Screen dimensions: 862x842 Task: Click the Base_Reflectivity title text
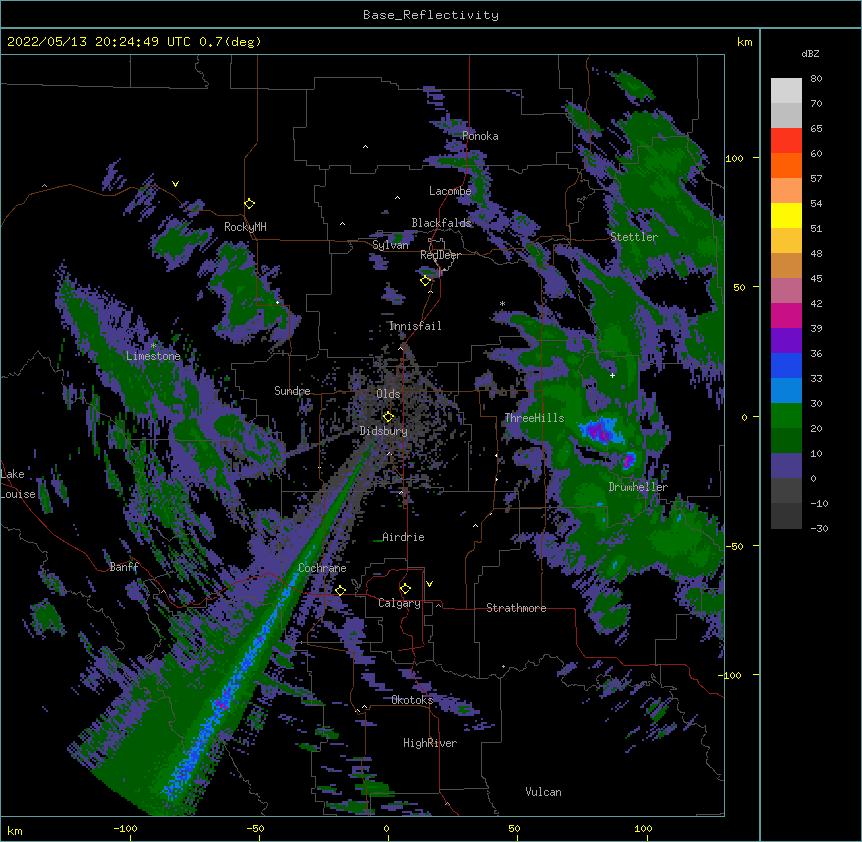pos(430,15)
